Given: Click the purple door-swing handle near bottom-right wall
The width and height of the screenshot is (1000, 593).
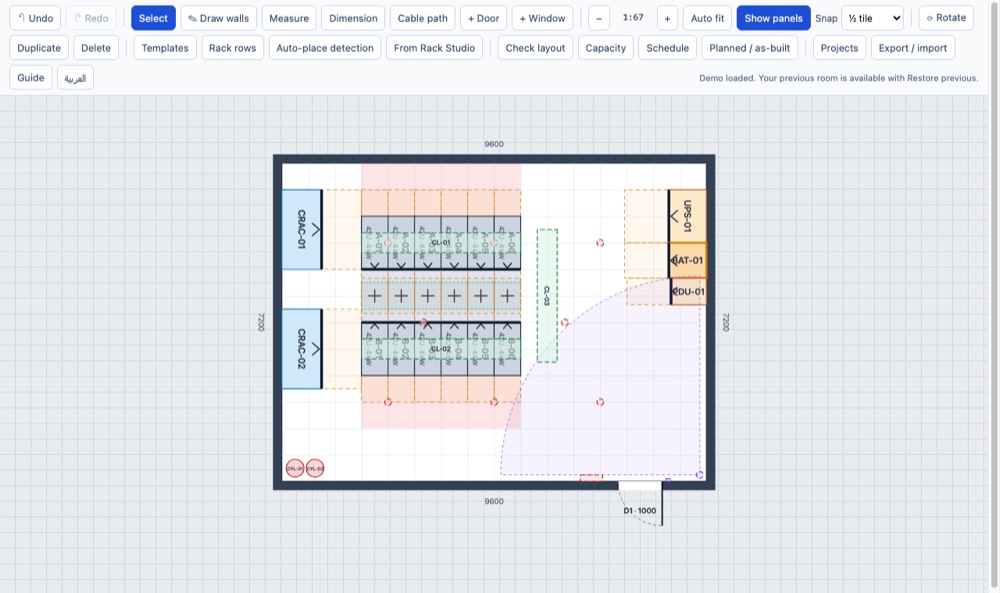Looking at the screenshot, I should coord(700,474).
